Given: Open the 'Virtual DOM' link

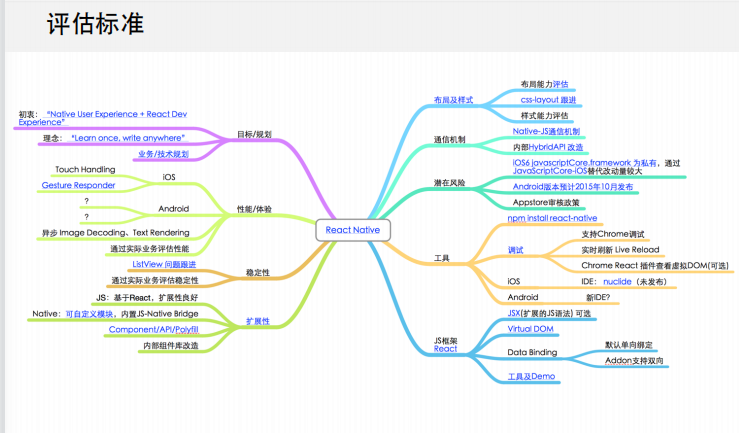Looking at the screenshot, I should 530,329.
